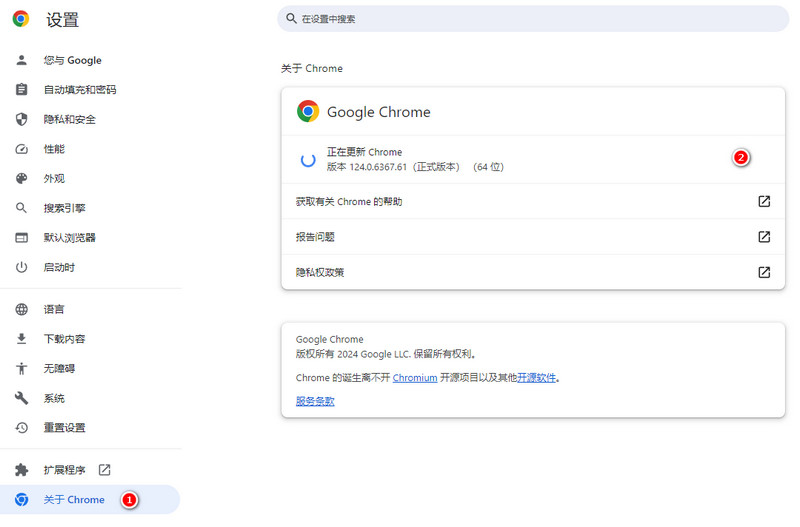This screenshot has height=527, width=800.
Task: Click the external link icon beside 扩展程序
Action: pyautogui.click(x=104, y=470)
